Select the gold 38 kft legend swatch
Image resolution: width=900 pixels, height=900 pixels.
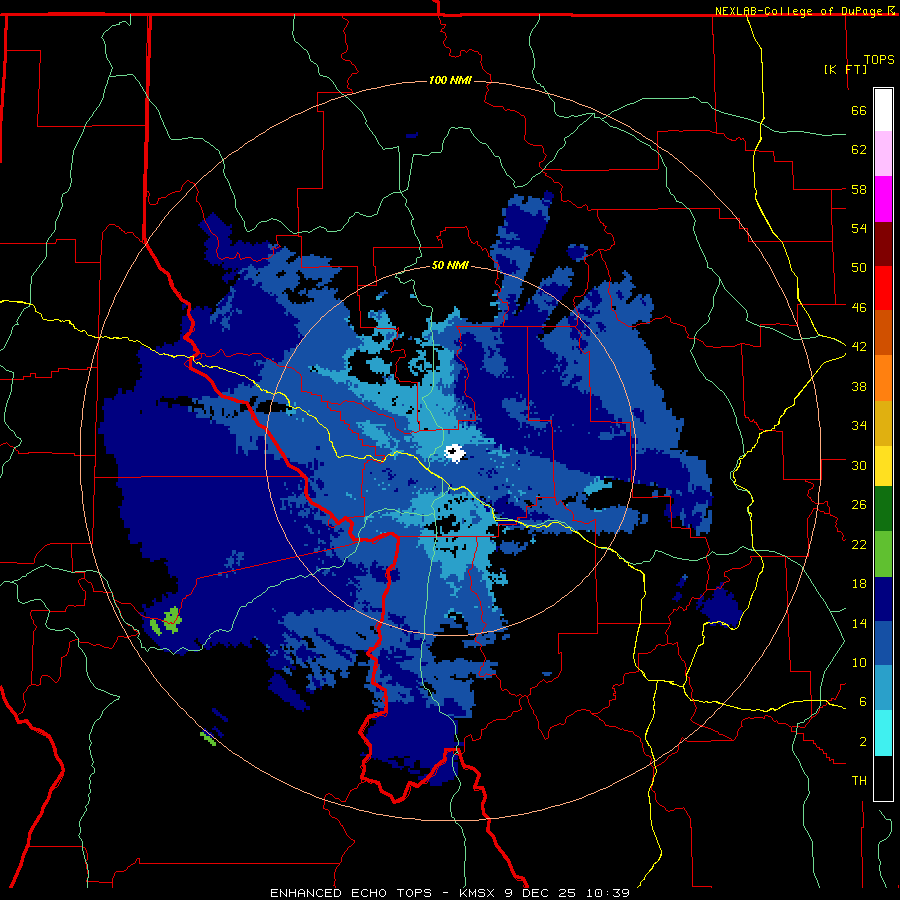pyautogui.click(x=883, y=422)
